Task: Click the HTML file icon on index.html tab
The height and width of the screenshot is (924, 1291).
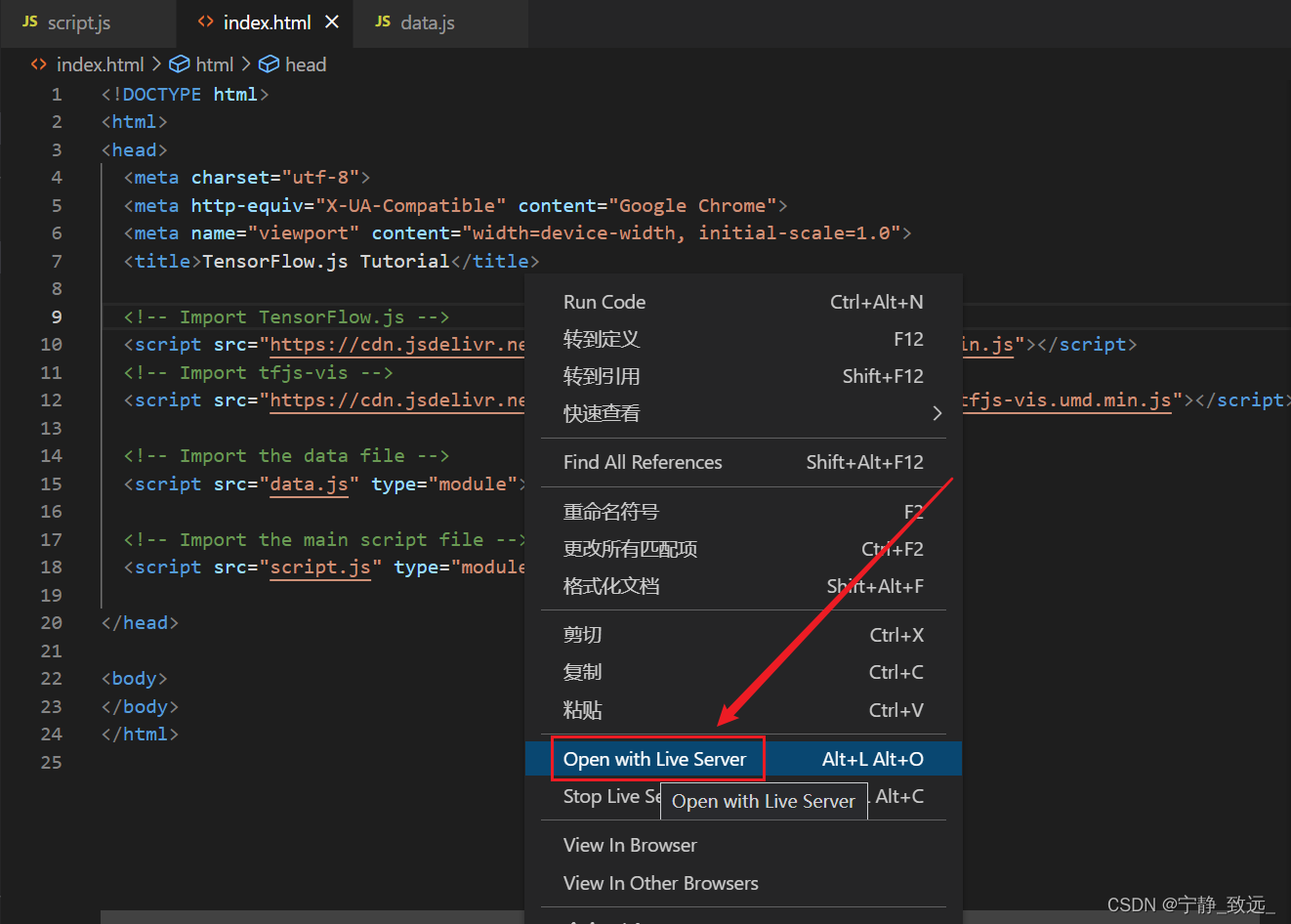Action: point(205,21)
